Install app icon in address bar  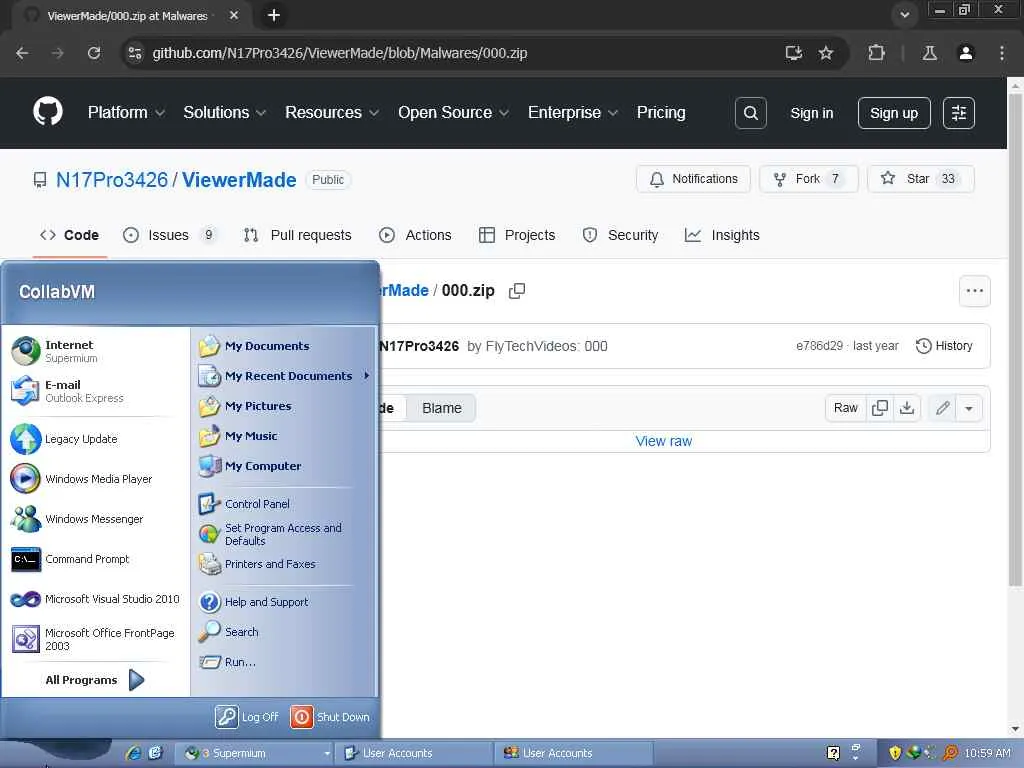pos(793,53)
